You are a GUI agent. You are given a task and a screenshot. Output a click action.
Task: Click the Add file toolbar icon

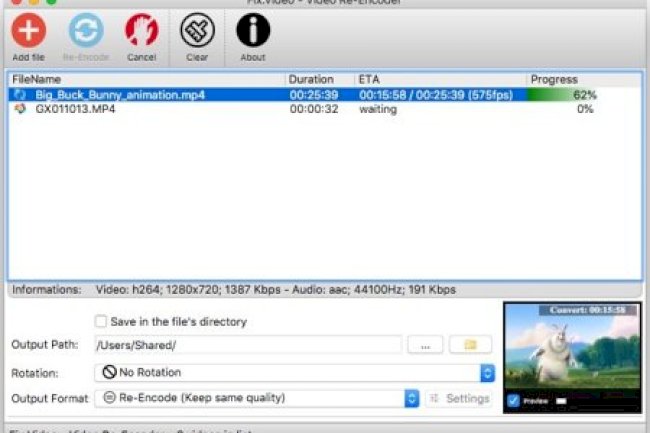tap(28, 30)
